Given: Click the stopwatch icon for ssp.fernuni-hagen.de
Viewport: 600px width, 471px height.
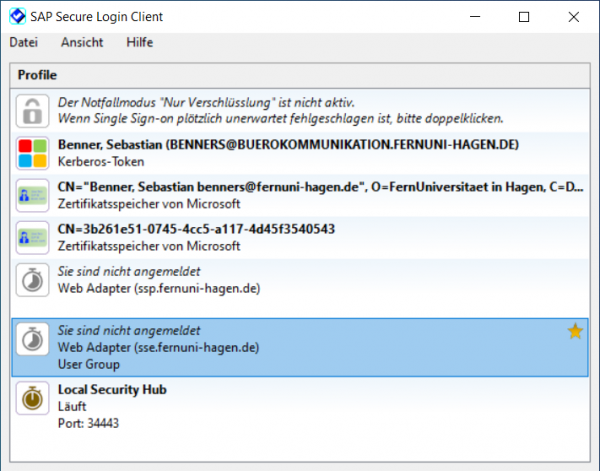Looking at the screenshot, I should [33, 280].
